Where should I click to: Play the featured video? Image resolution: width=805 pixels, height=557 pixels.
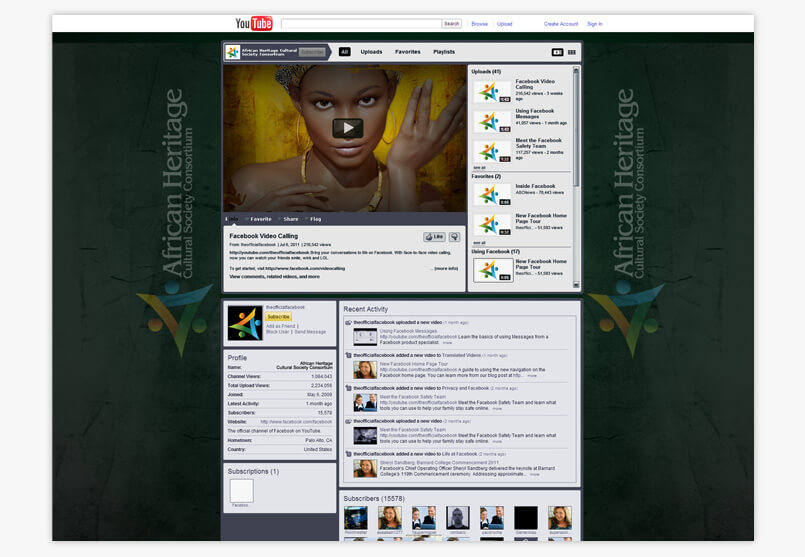[348, 128]
